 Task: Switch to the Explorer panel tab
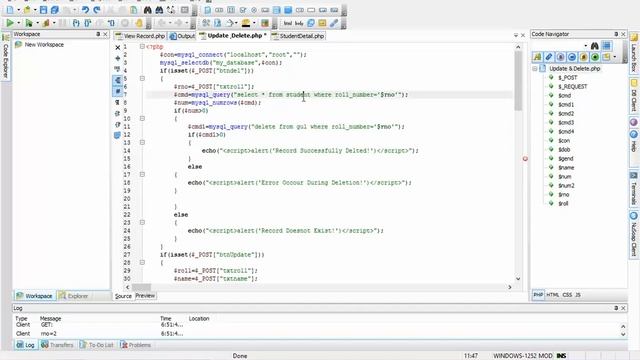point(73,296)
